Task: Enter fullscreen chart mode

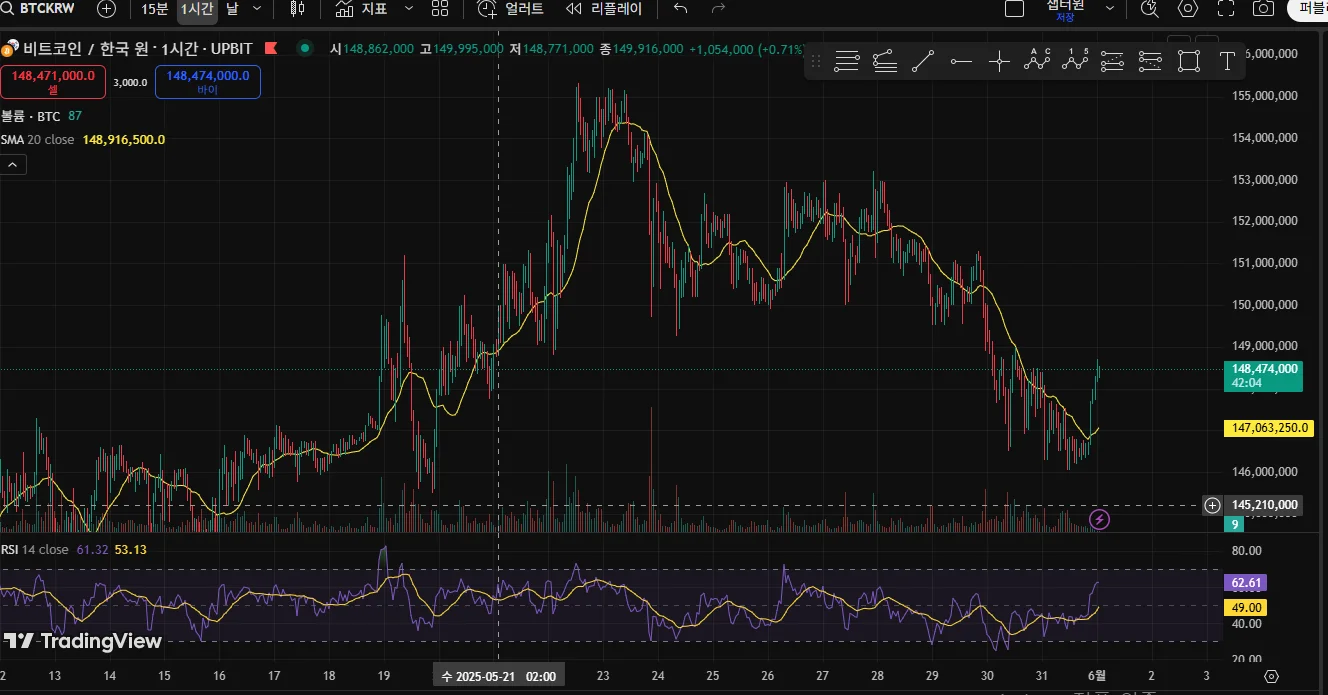Action: (x=1226, y=9)
